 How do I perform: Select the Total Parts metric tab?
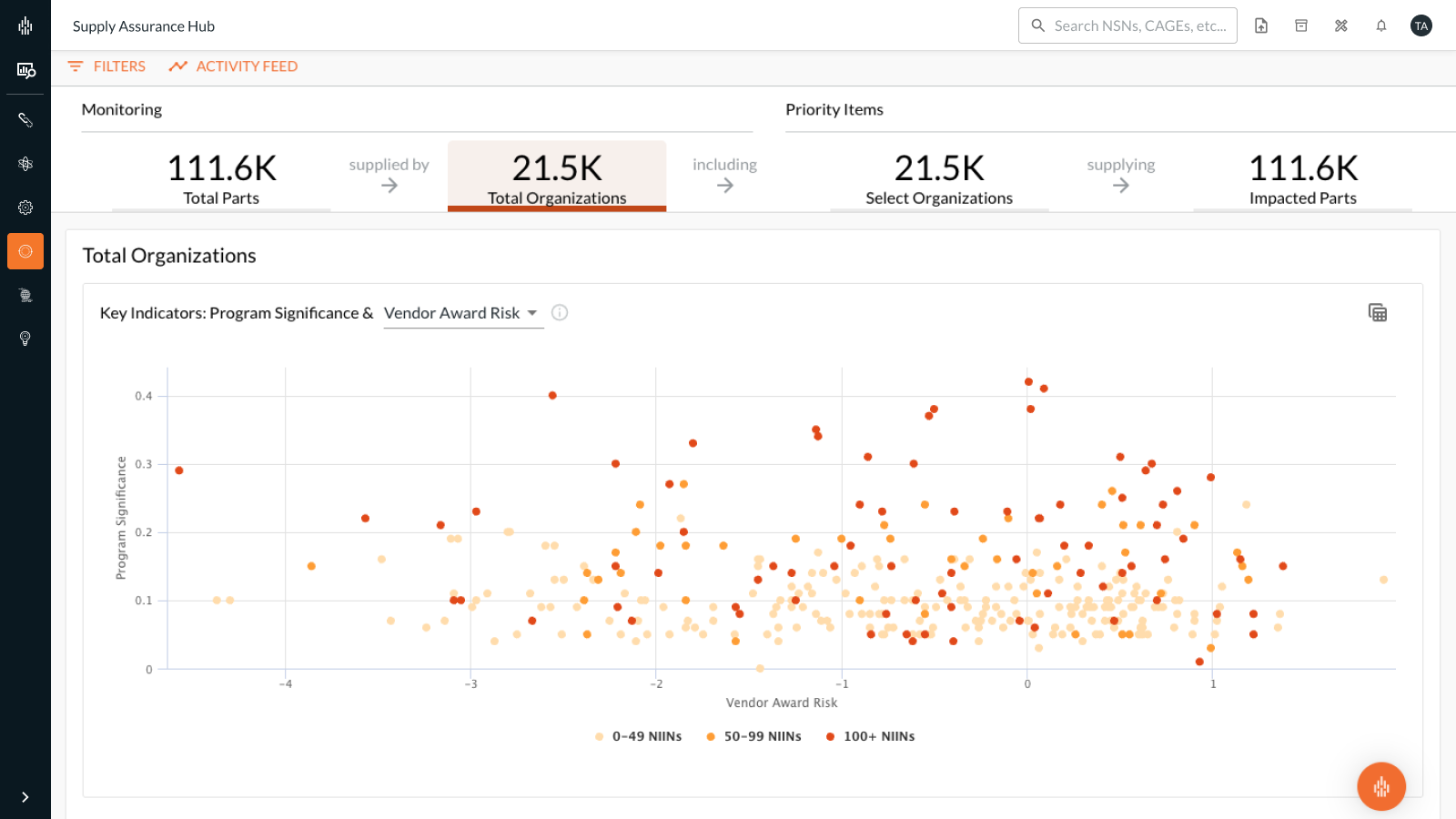[221, 179]
